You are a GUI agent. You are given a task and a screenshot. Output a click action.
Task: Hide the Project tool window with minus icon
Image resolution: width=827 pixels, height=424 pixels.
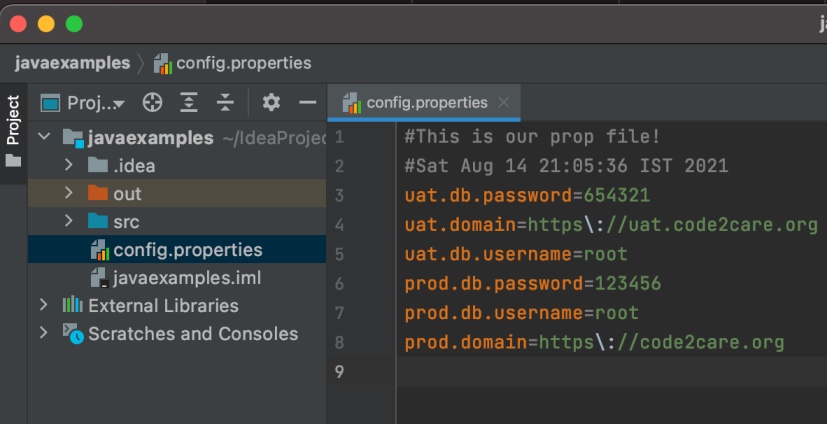(x=307, y=103)
